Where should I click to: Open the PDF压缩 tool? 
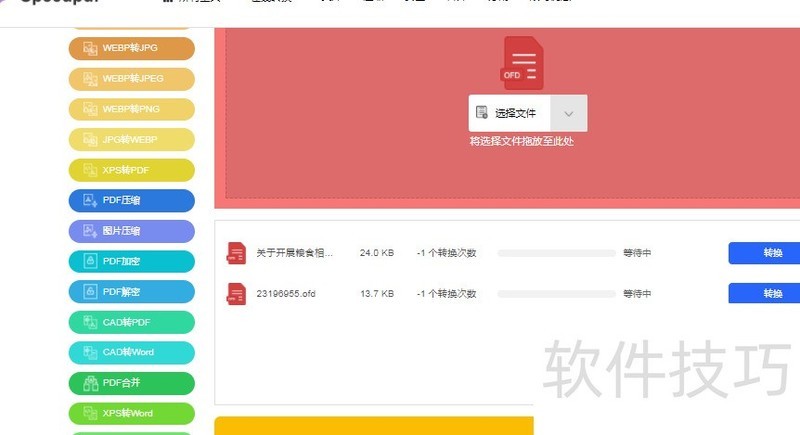click(132, 200)
